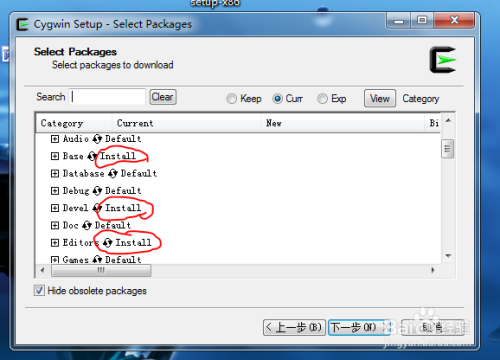Maximize the Cygwin Setup window

point(422,21)
